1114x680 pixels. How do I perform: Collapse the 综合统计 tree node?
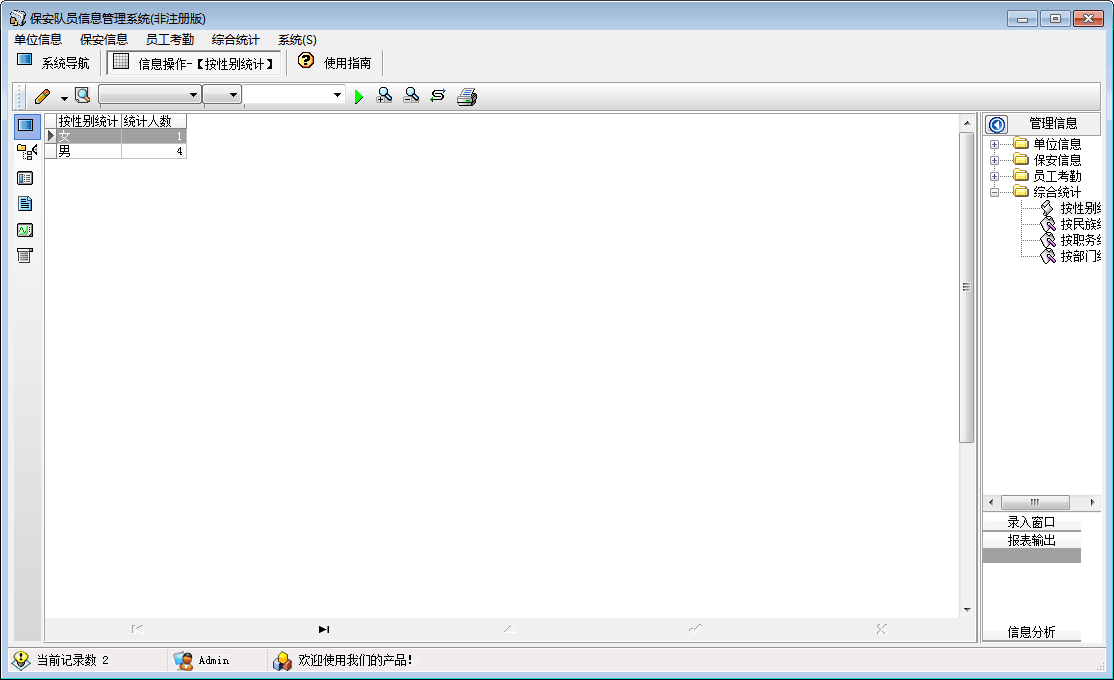[995, 193]
